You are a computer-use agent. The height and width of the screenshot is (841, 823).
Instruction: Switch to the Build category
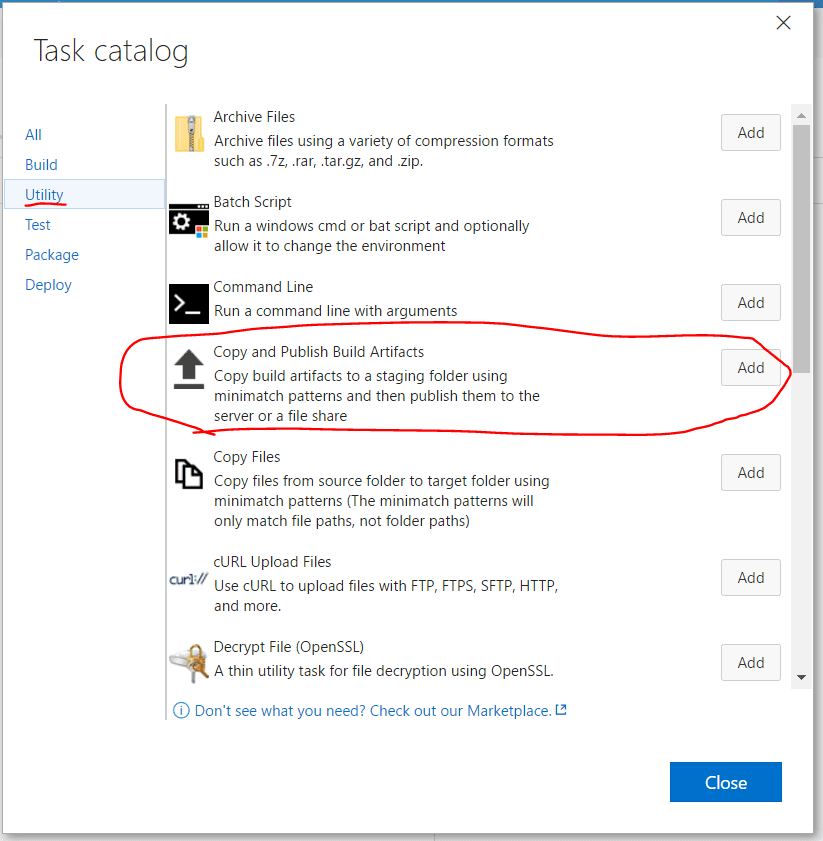click(41, 165)
